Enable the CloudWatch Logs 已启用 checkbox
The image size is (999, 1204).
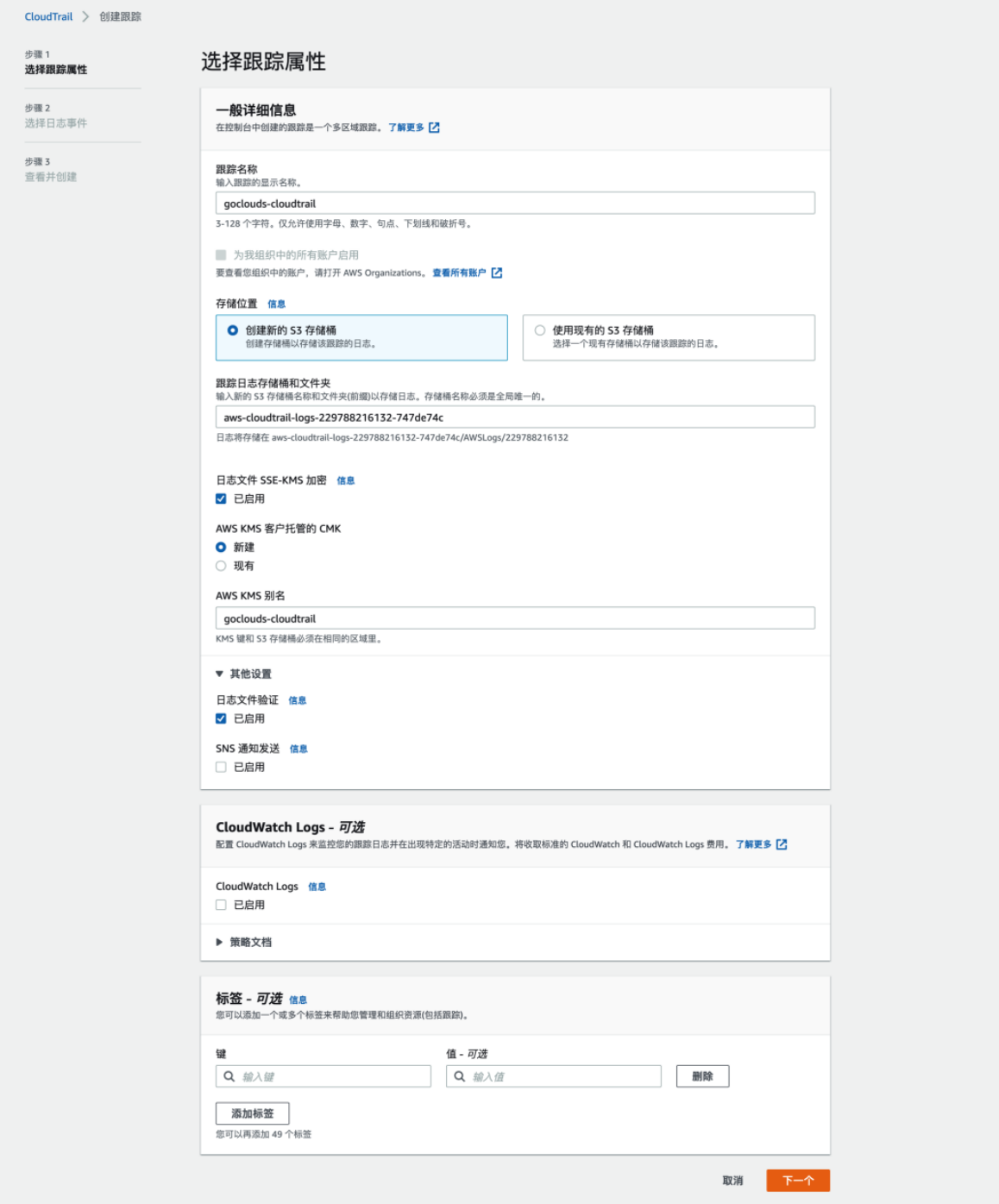click(221, 905)
